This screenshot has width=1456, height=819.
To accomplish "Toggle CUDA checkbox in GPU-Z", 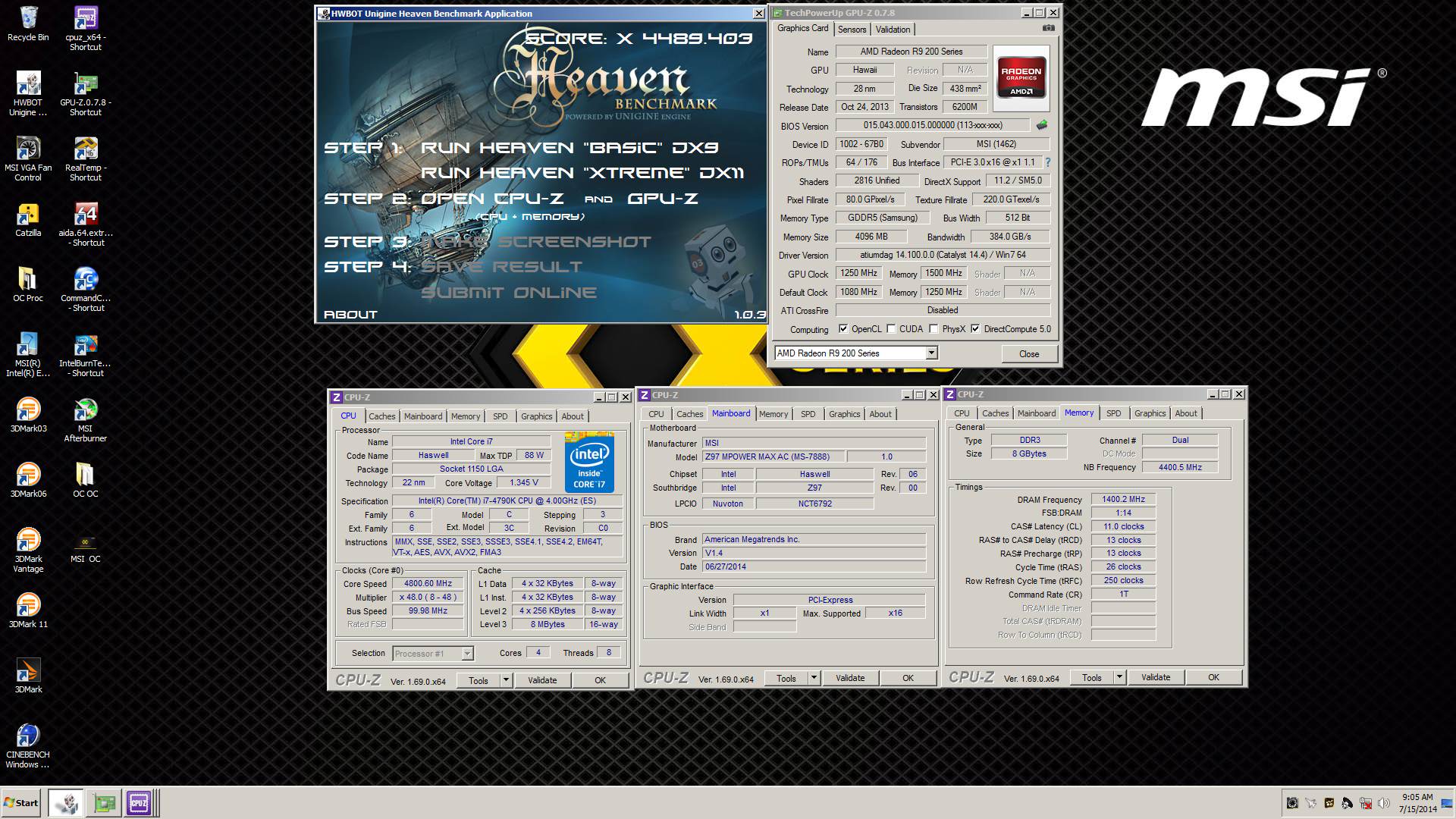I will 891,329.
